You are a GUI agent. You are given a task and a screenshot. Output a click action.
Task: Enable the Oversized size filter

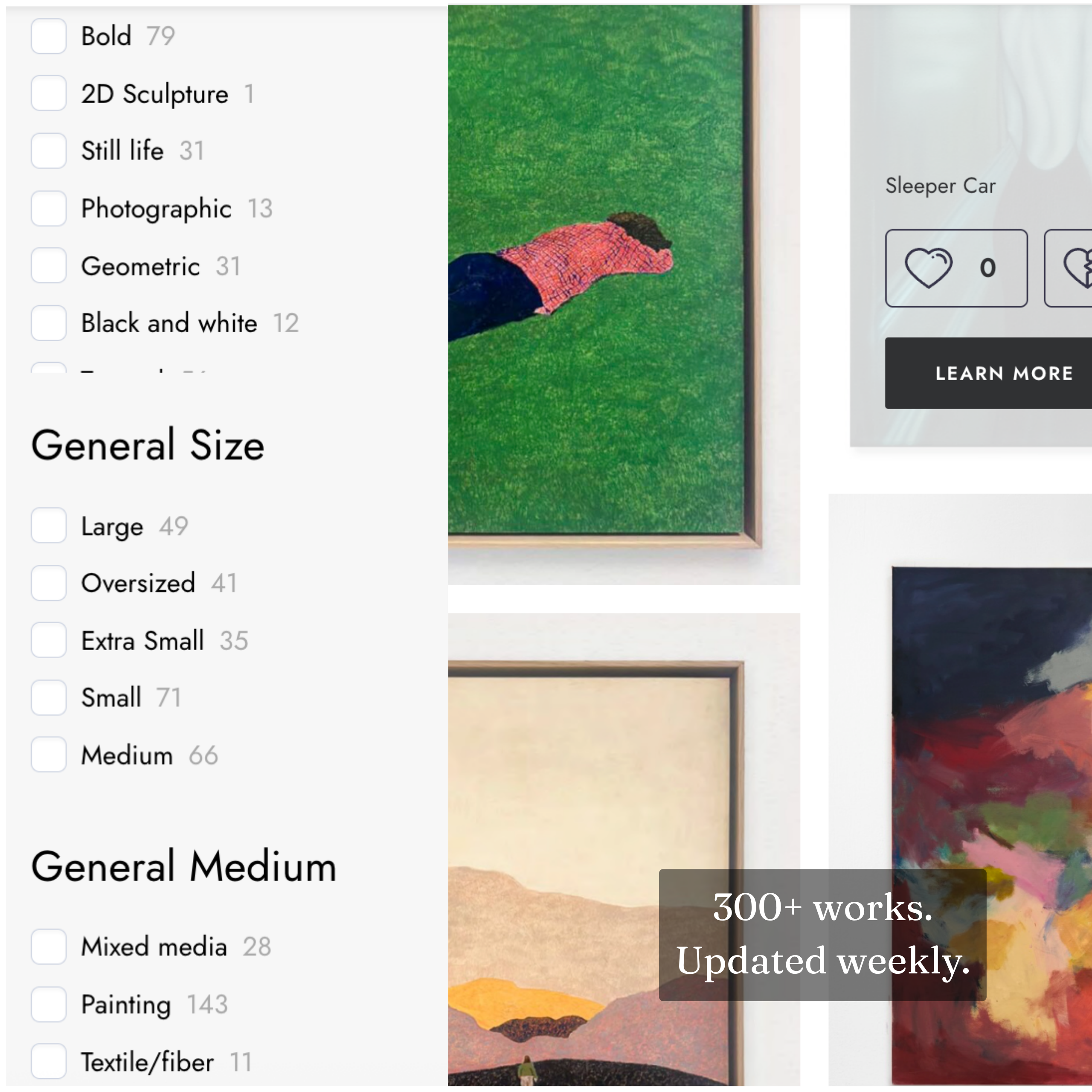[x=49, y=583]
